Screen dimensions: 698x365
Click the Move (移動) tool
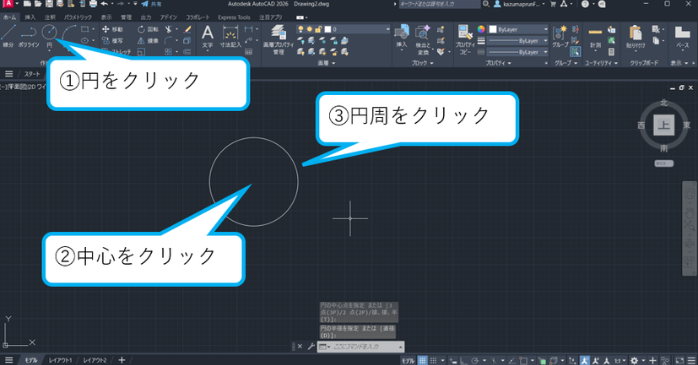pyautogui.click(x=112, y=29)
